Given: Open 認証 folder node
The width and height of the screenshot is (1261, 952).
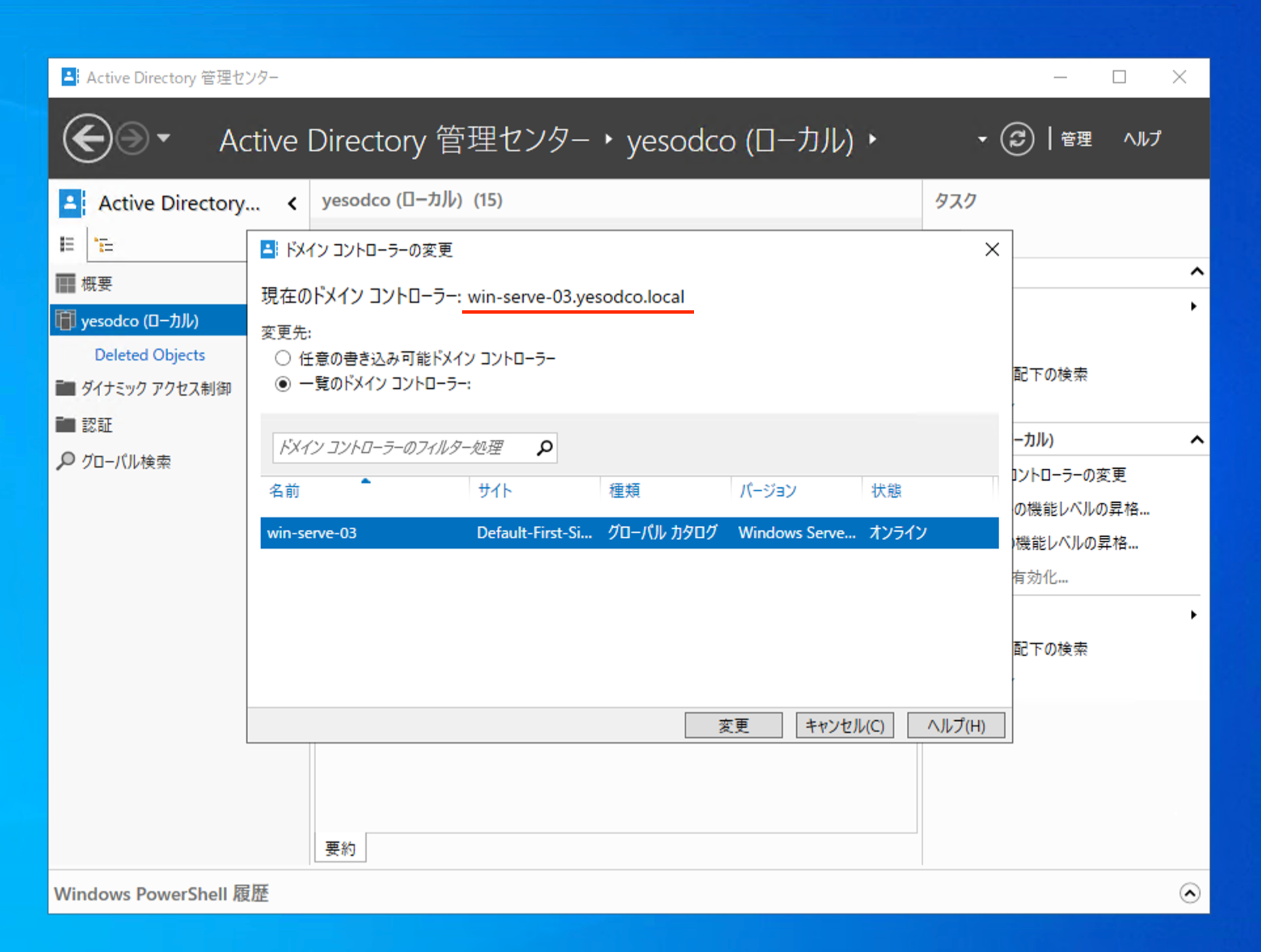Looking at the screenshot, I should 97,425.
